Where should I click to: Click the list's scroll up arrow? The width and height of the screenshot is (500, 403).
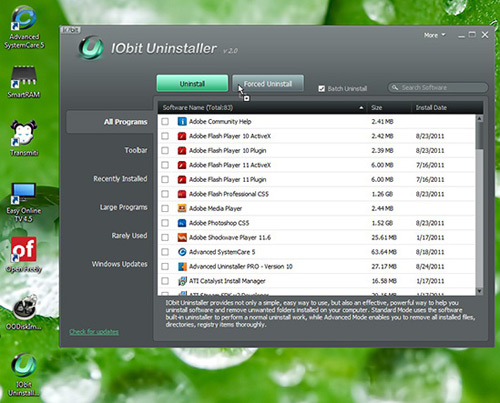point(479,118)
